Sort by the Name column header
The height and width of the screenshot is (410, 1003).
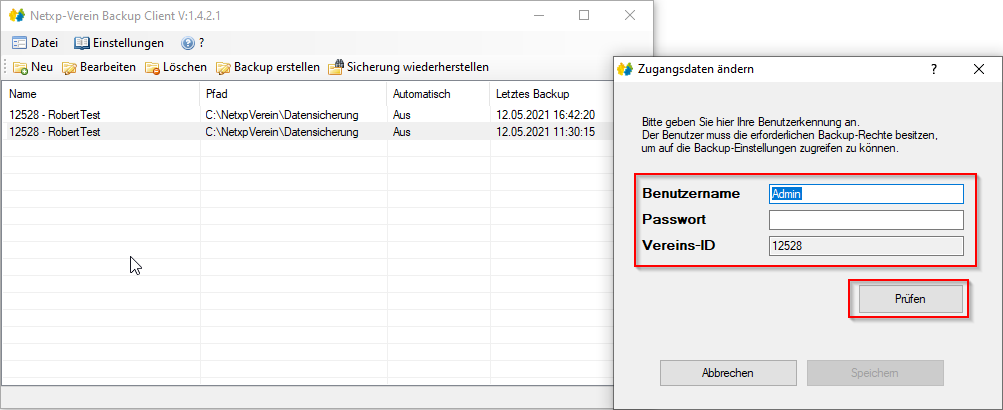[100, 94]
